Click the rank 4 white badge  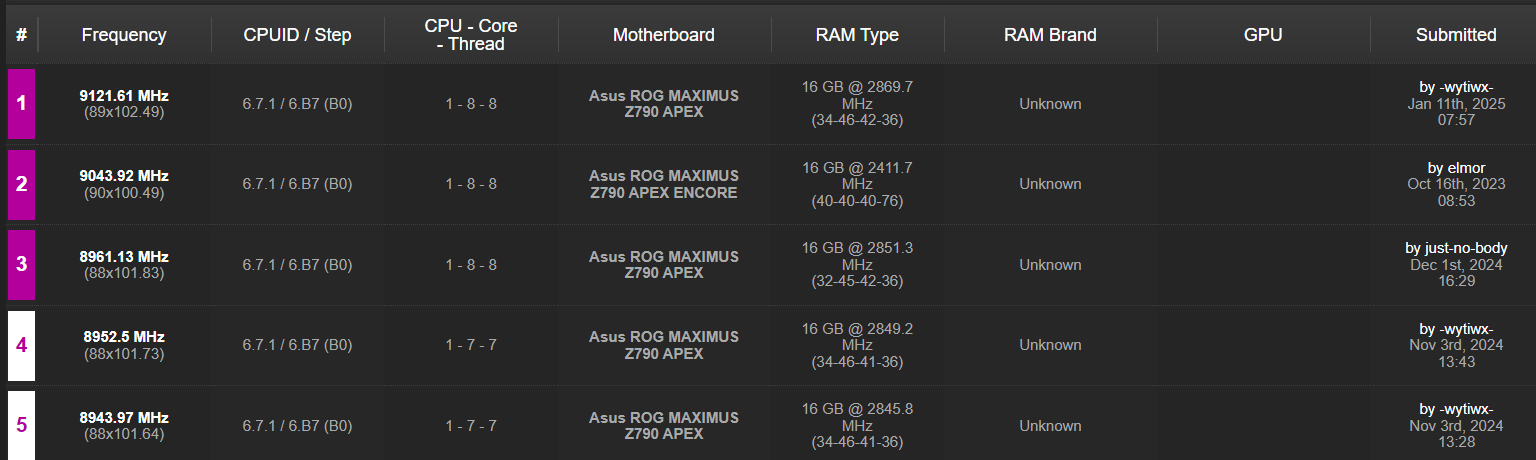click(x=22, y=345)
